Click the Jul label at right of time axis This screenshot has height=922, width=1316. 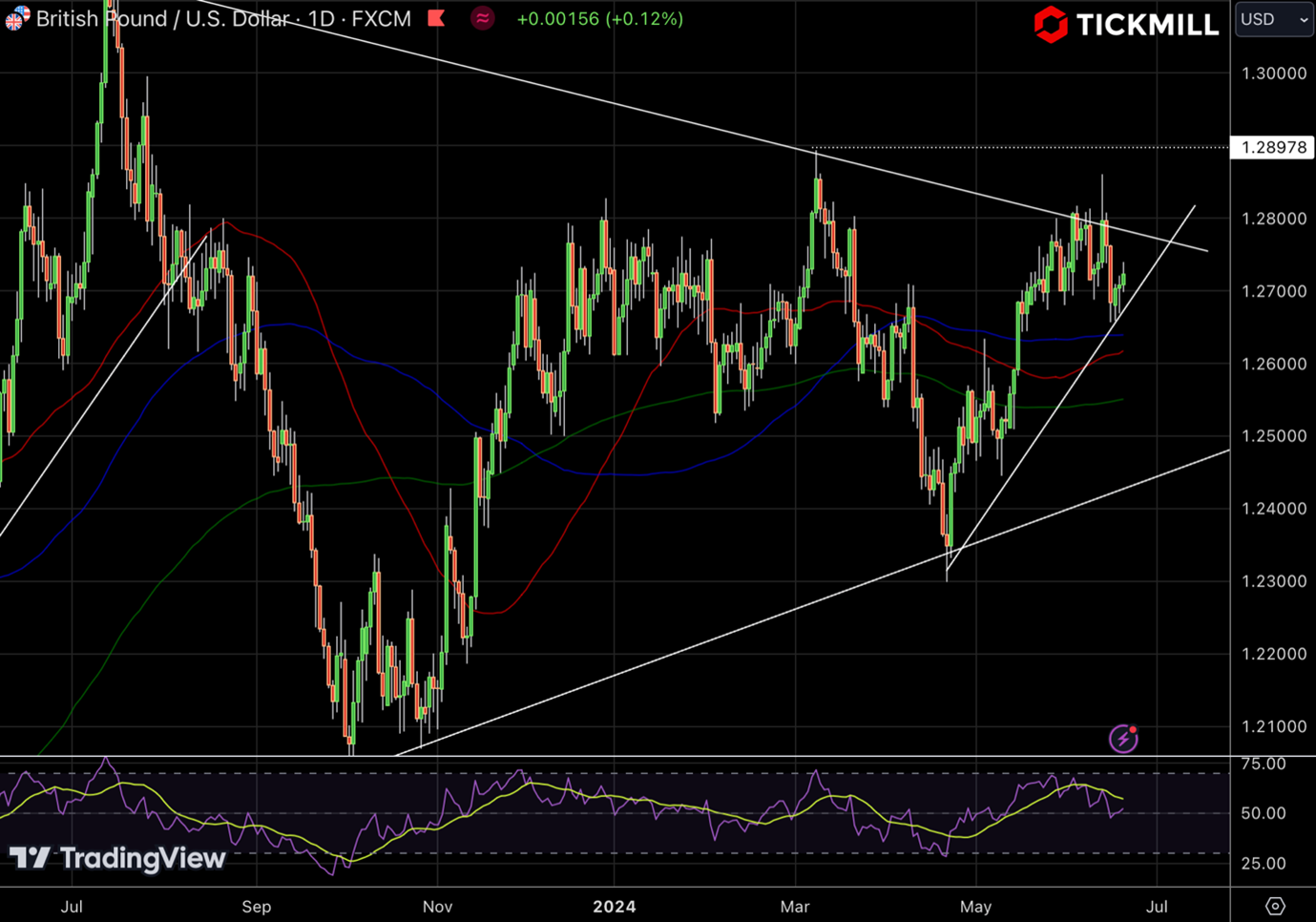click(1157, 906)
